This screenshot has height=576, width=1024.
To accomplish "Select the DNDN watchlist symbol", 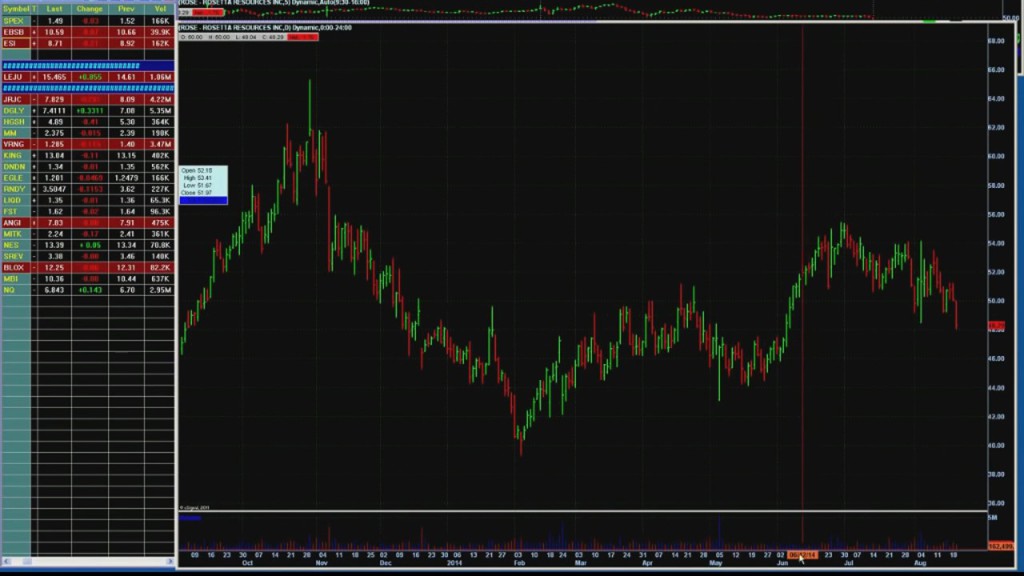I will coord(15,167).
